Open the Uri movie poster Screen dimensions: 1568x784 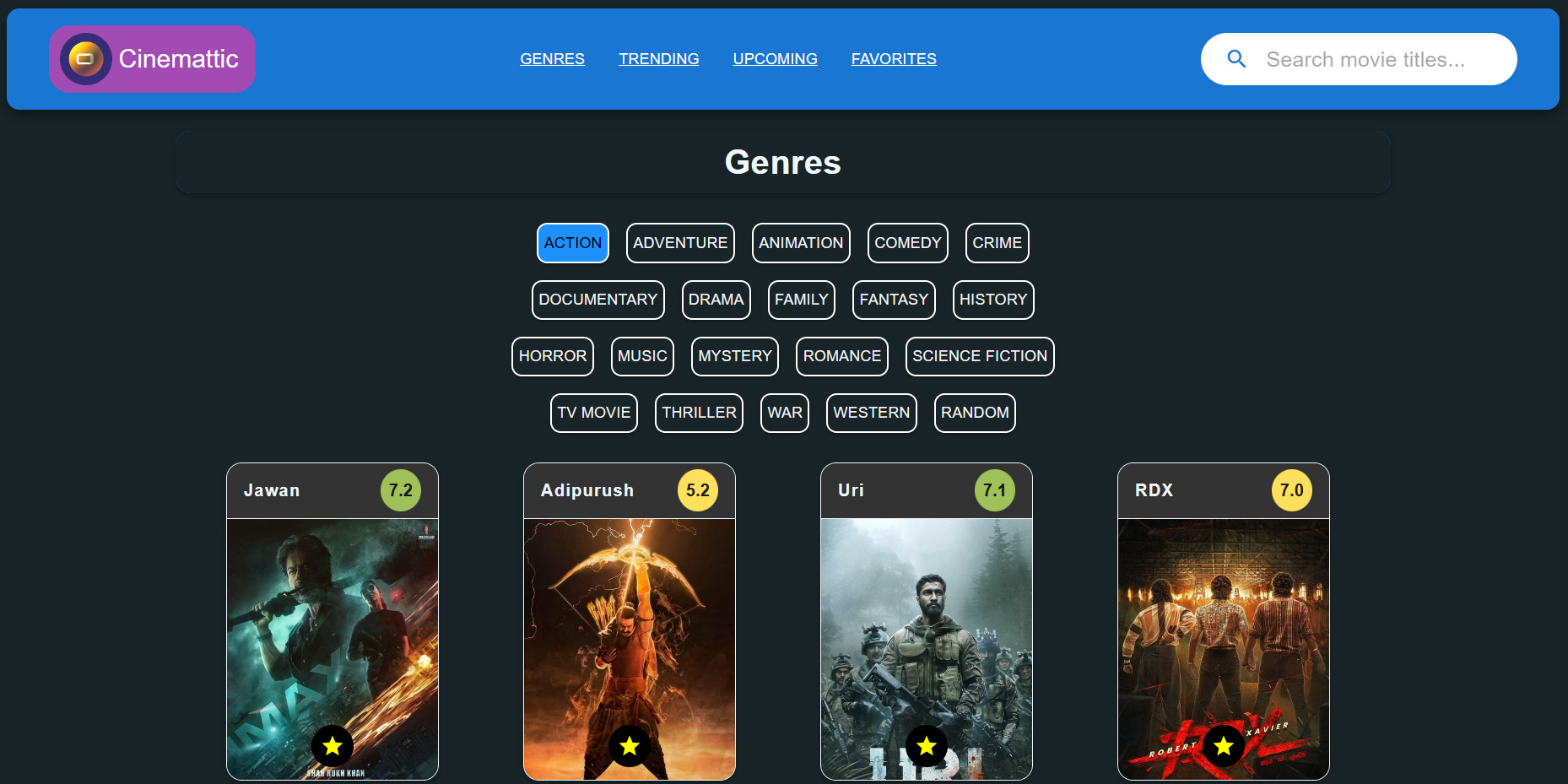[x=927, y=649]
